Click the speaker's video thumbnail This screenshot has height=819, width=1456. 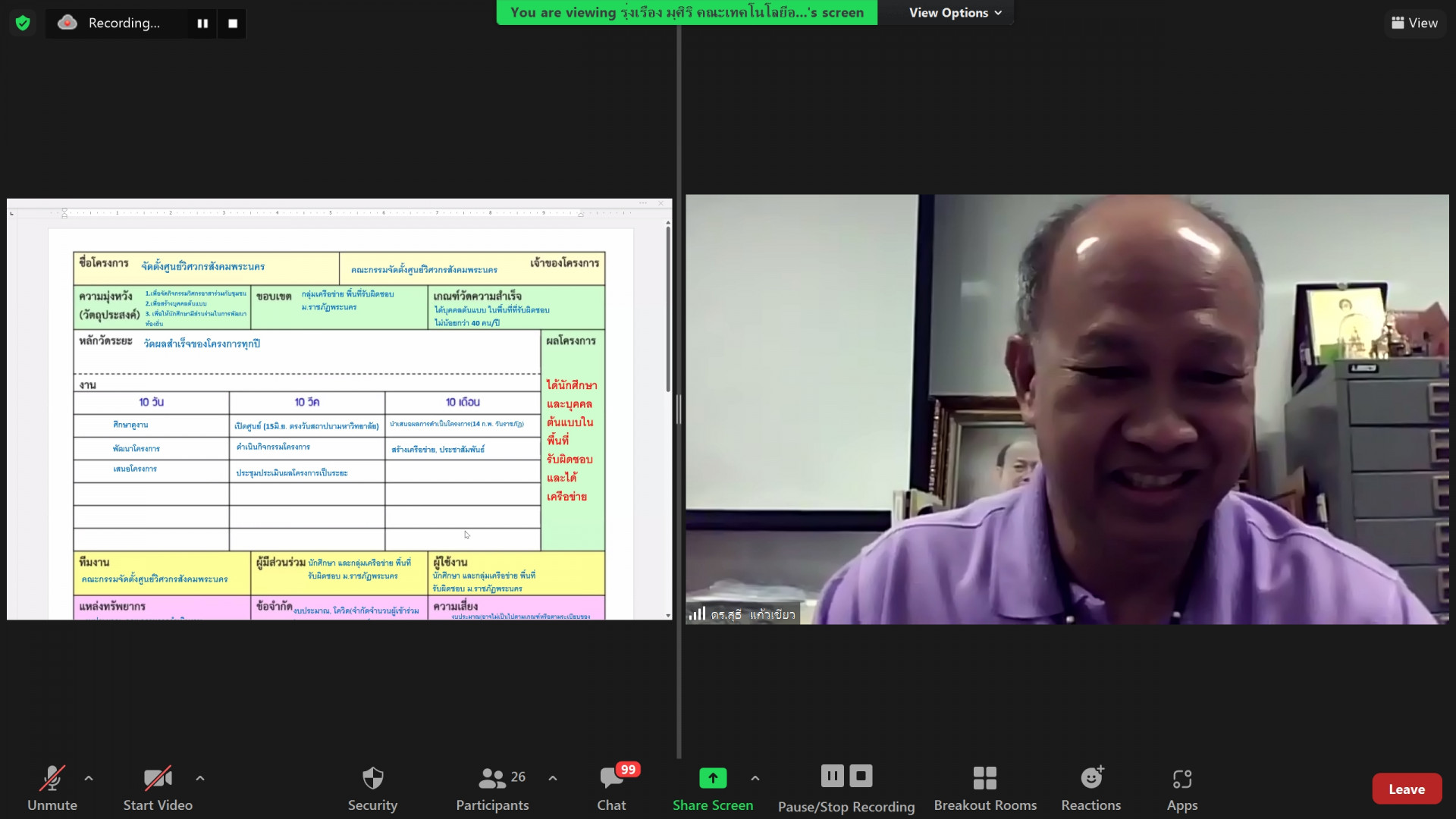(1067, 409)
